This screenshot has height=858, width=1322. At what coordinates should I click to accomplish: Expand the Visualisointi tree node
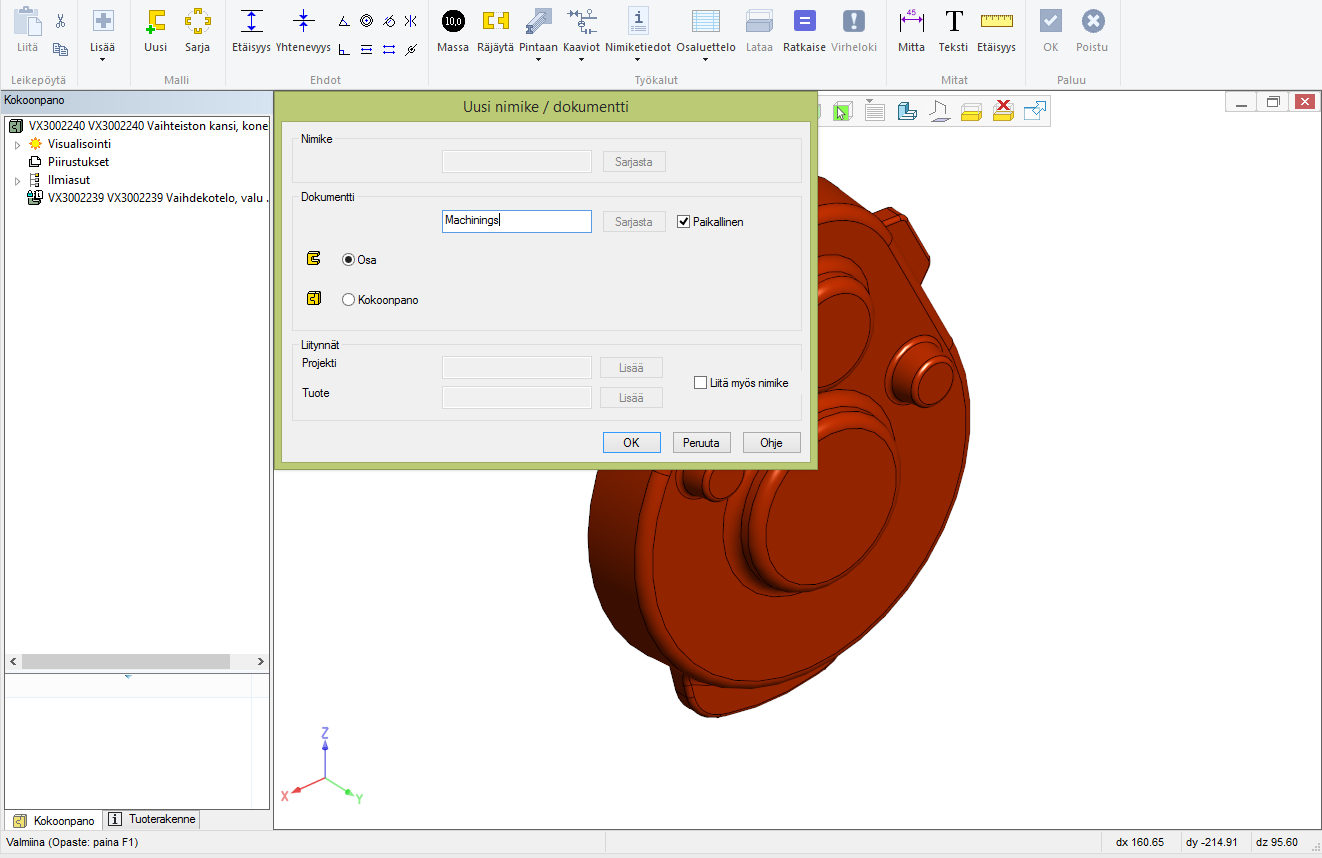[x=17, y=145]
